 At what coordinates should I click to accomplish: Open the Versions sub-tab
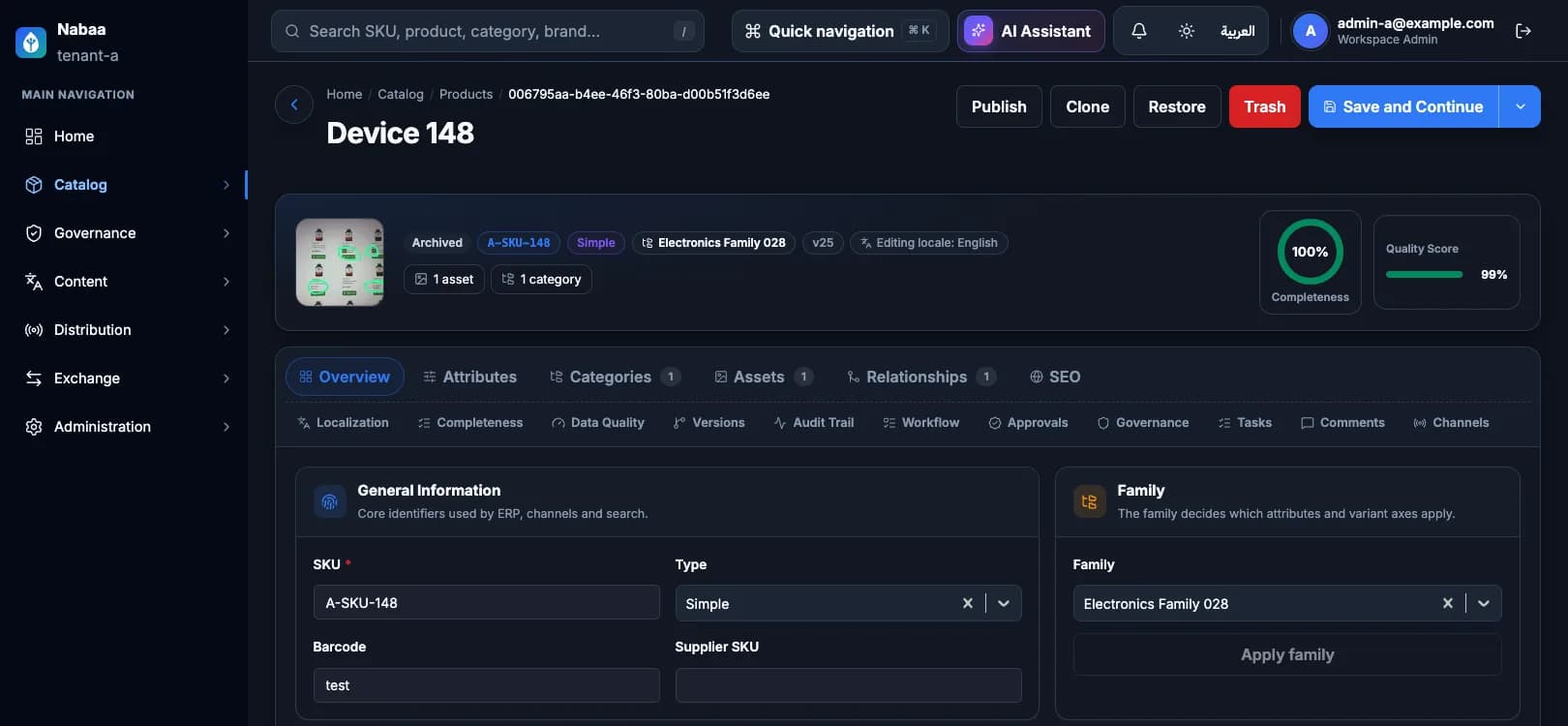(x=709, y=423)
